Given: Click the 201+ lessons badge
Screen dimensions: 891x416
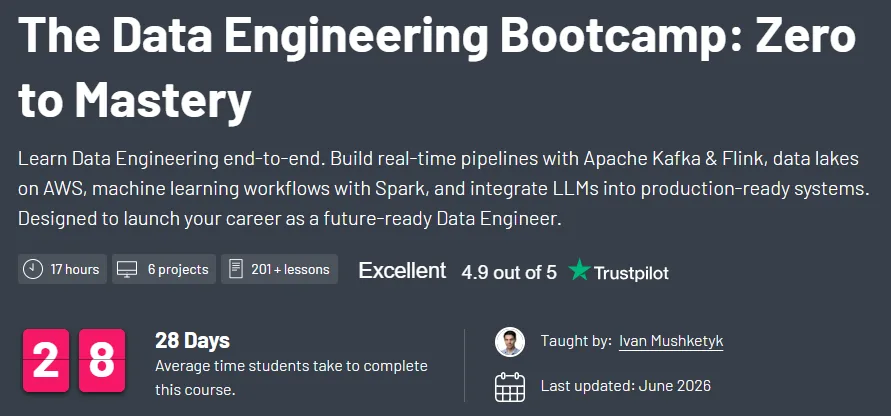Looking at the screenshot, I should click(x=280, y=269).
